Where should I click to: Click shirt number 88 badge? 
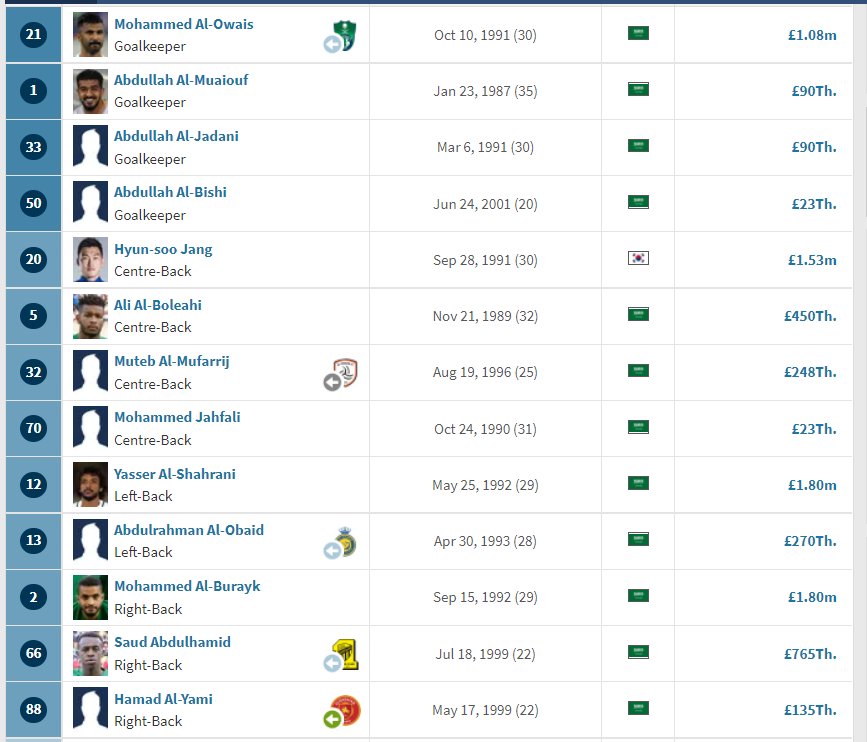click(34, 710)
